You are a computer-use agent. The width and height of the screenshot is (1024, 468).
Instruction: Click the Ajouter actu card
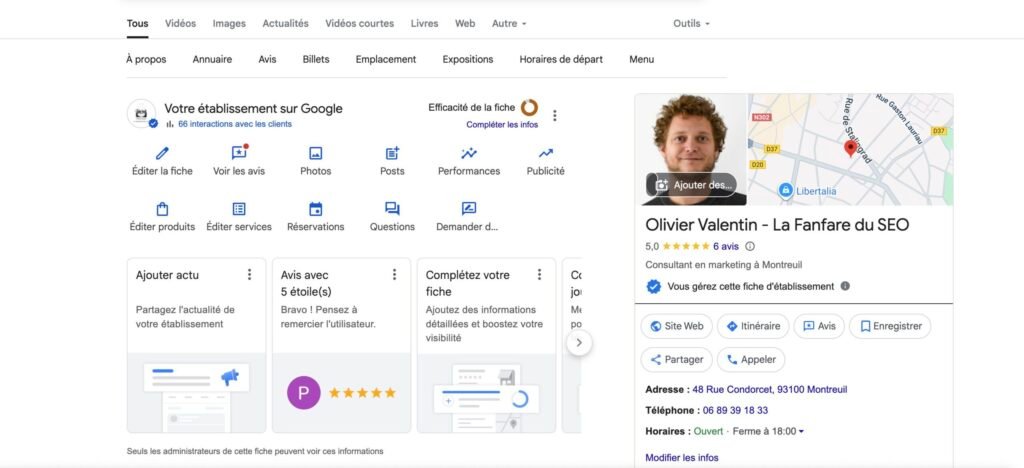pyautogui.click(x=197, y=345)
